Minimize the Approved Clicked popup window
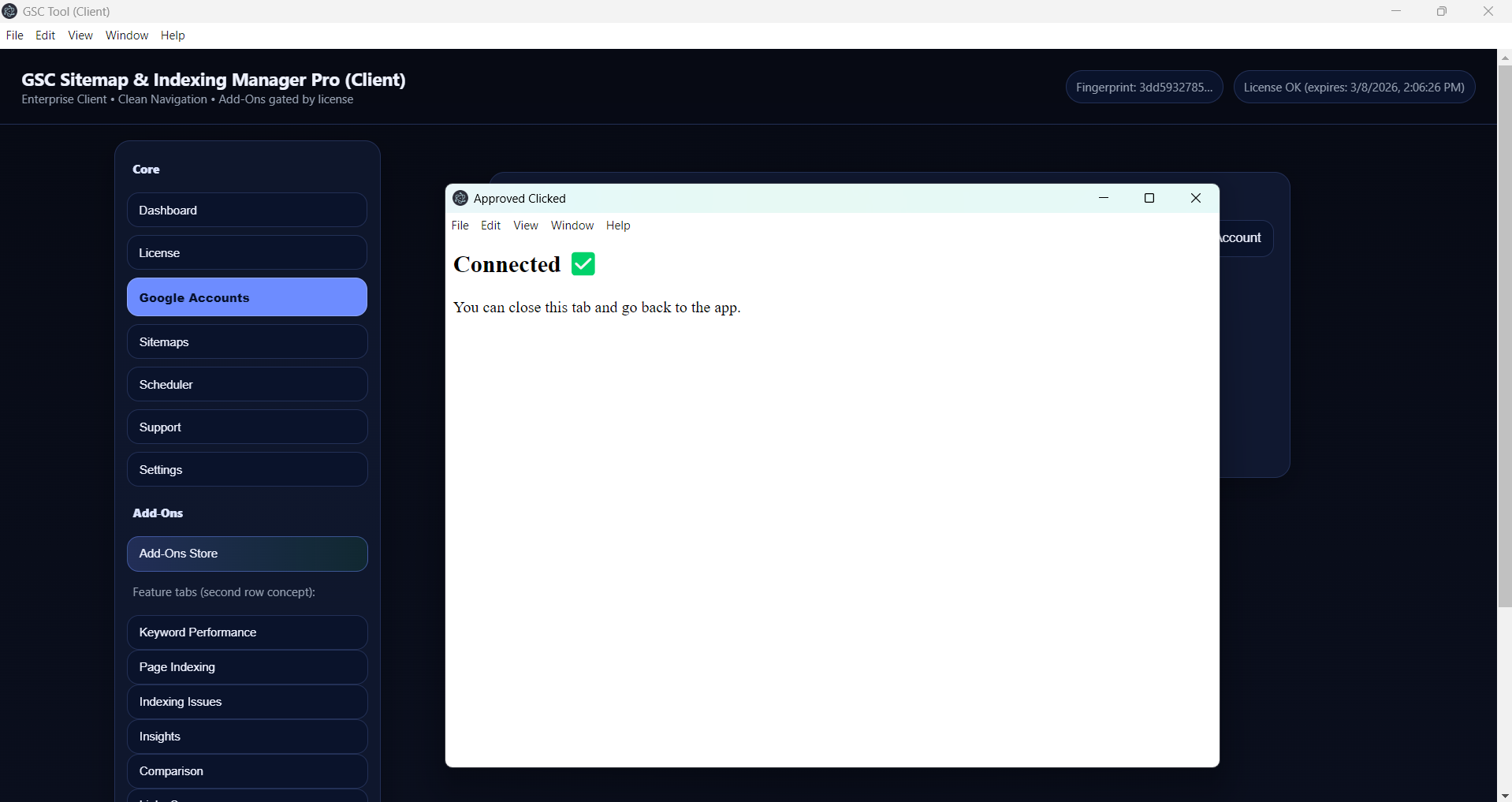 click(1103, 198)
